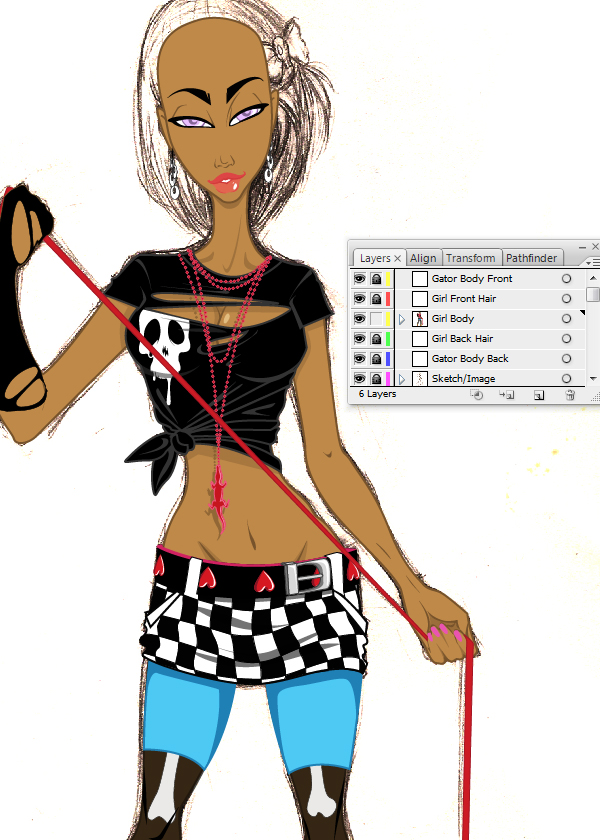Image resolution: width=600 pixels, height=840 pixels.
Task: Target the Girl Body layer circle
Action: coord(566,319)
